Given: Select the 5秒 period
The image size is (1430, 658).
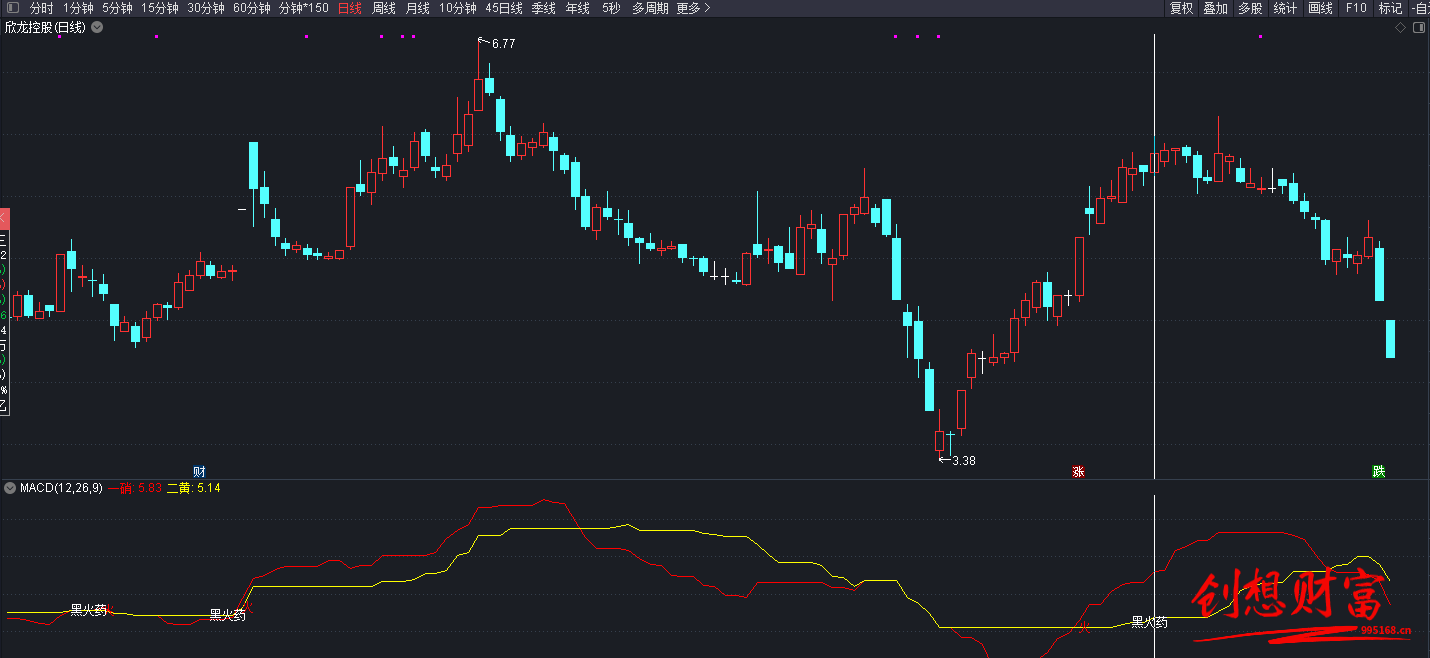Looking at the screenshot, I should coord(611,8).
